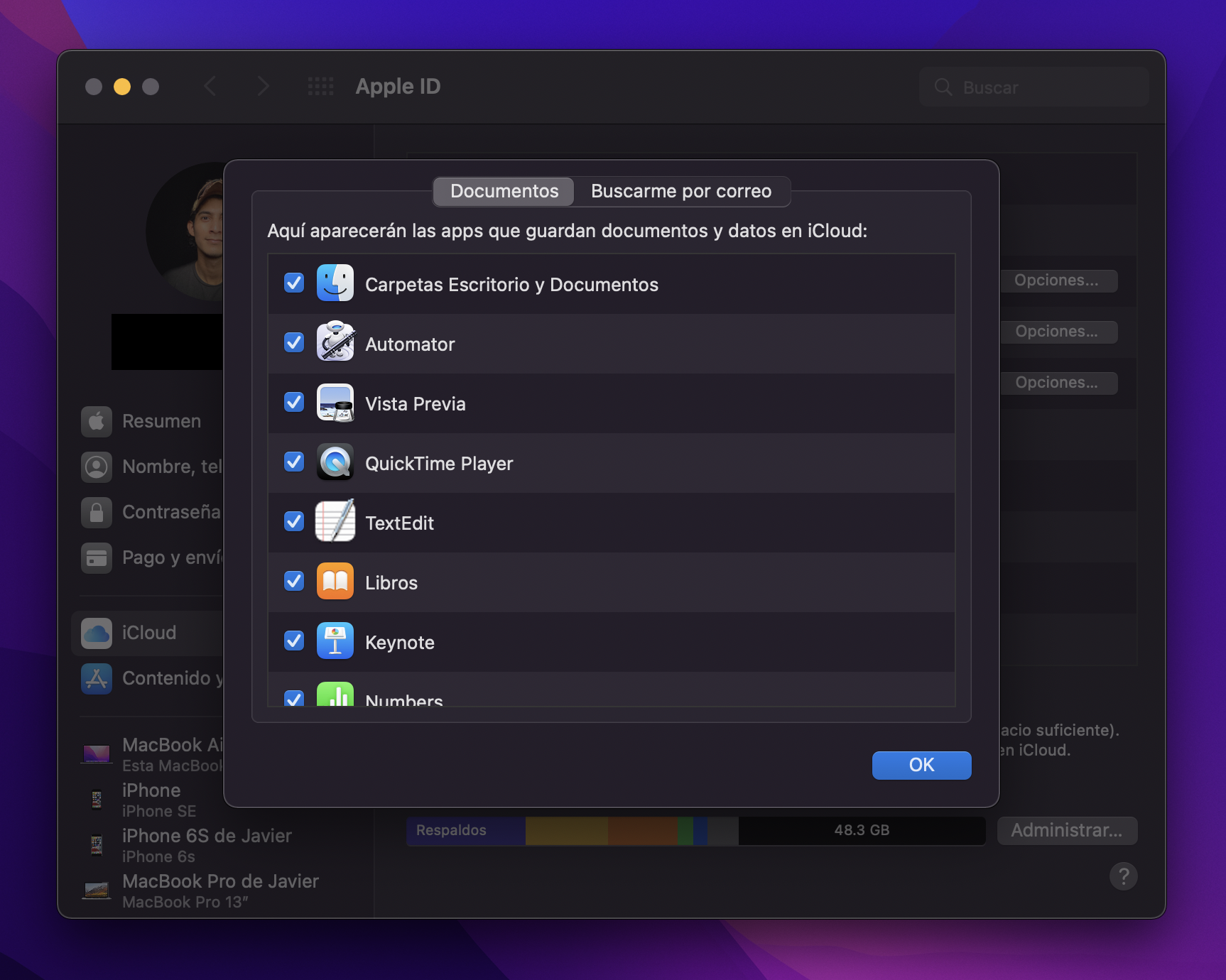Image resolution: width=1226 pixels, height=980 pixels.
Task: Click the Automator robot icon
Action: pyautogui.click(x=335, y=343)
